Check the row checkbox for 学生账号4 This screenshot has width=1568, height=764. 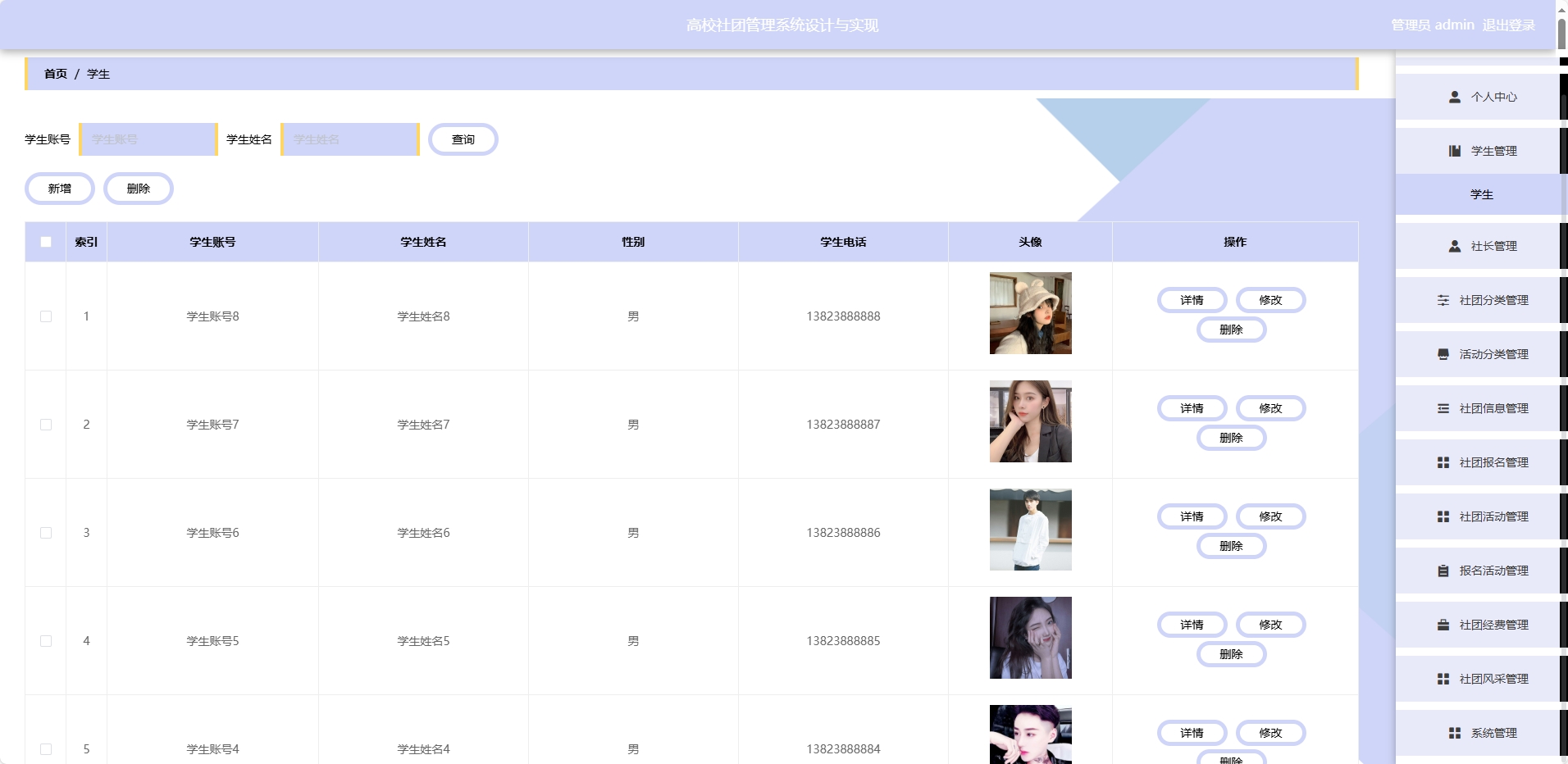(x=46, y=749)
